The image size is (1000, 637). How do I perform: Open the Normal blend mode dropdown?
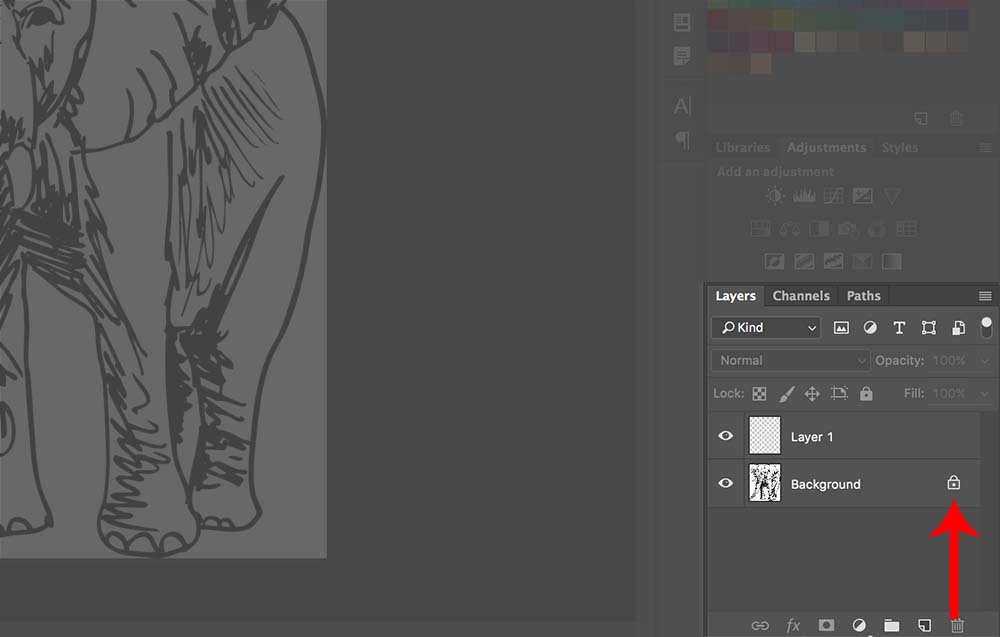791,361
